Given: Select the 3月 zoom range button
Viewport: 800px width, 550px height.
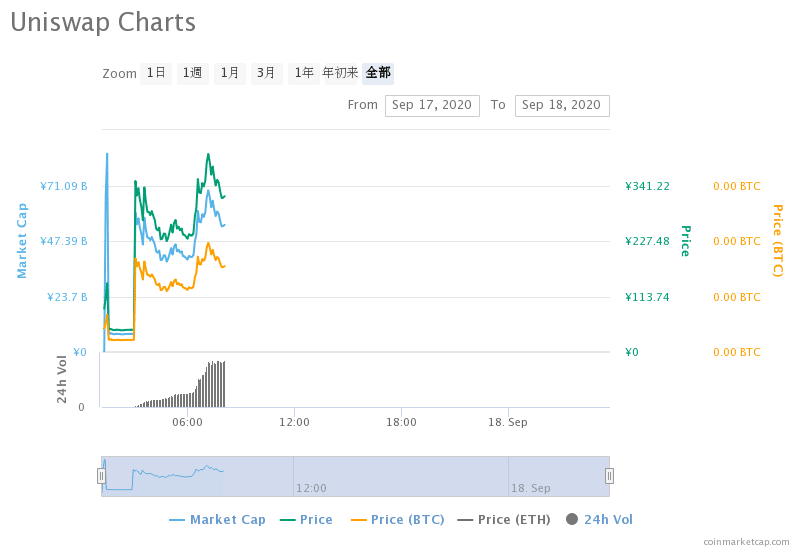Looking at the screenshot, I should [266, 73].
